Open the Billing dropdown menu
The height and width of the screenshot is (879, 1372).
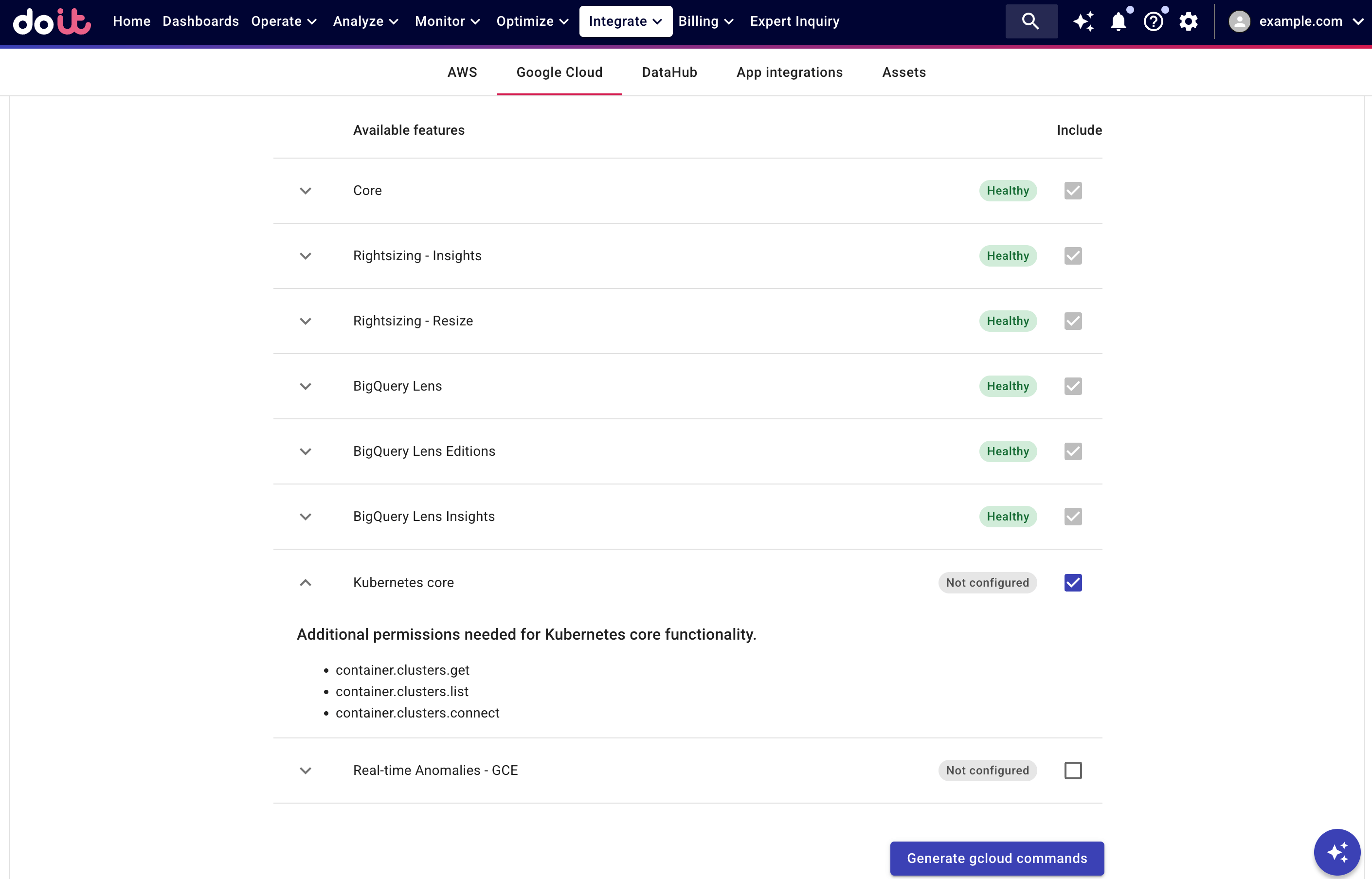[706, 21]
